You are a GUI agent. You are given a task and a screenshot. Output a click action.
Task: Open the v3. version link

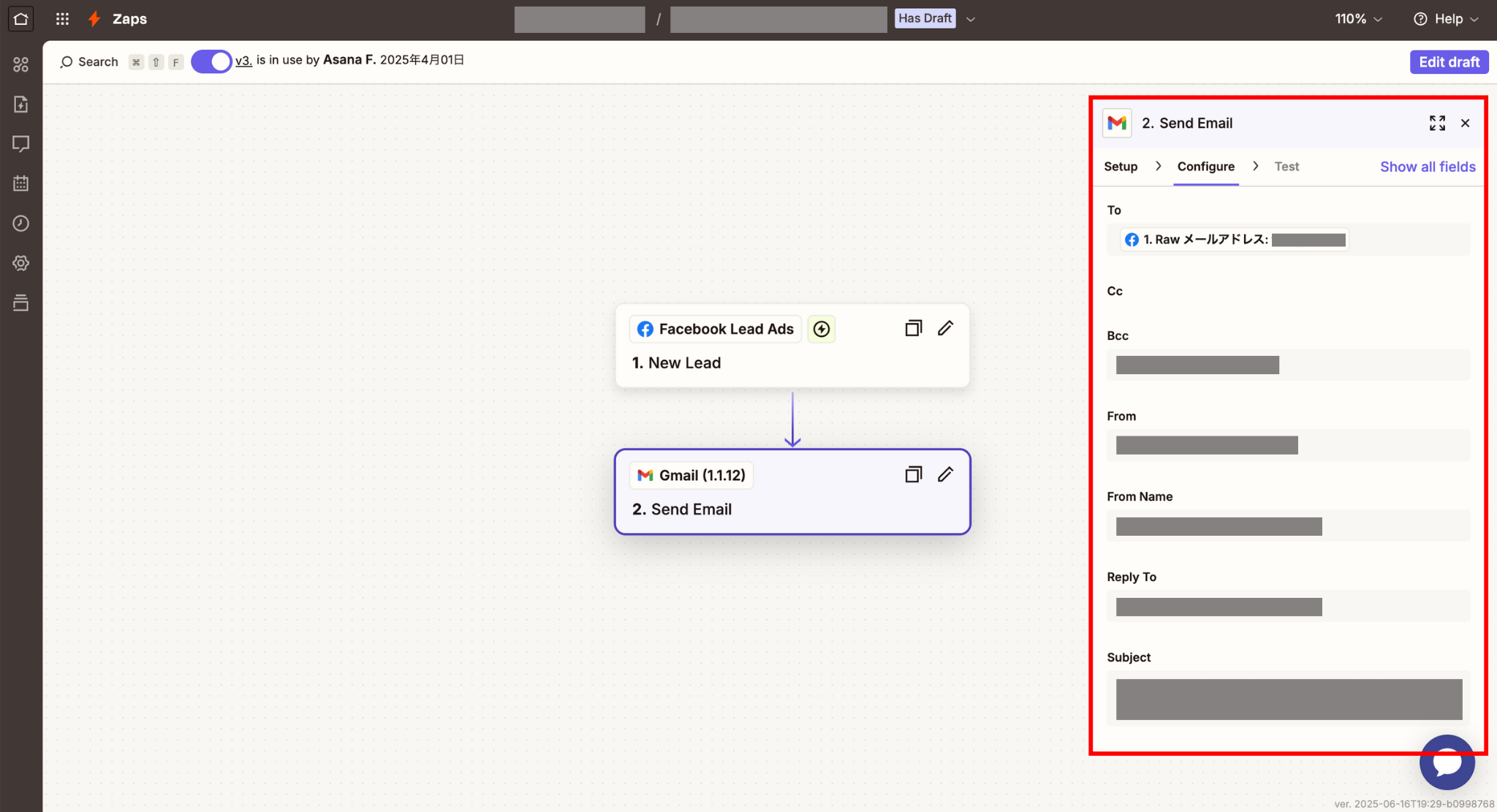pyautogui.click(x=243, y=61)
